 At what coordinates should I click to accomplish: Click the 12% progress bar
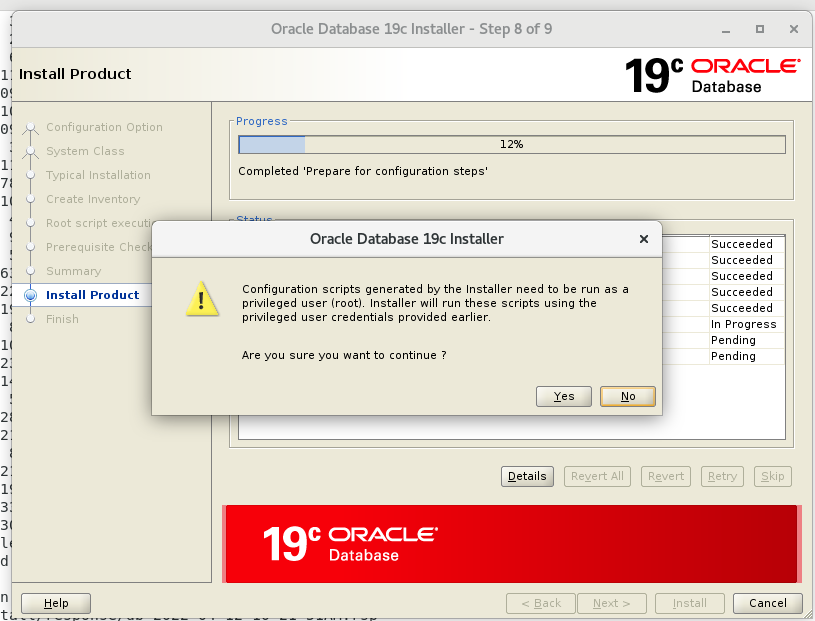[511, 144]
